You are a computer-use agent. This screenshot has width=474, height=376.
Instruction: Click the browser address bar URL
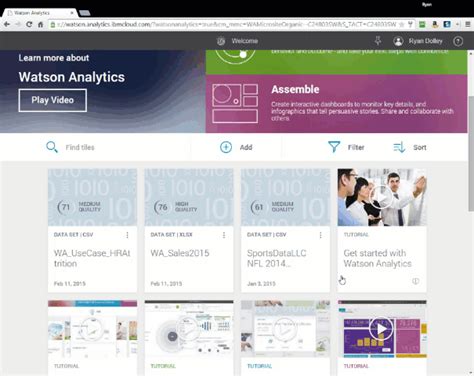(x=227, y=24)
